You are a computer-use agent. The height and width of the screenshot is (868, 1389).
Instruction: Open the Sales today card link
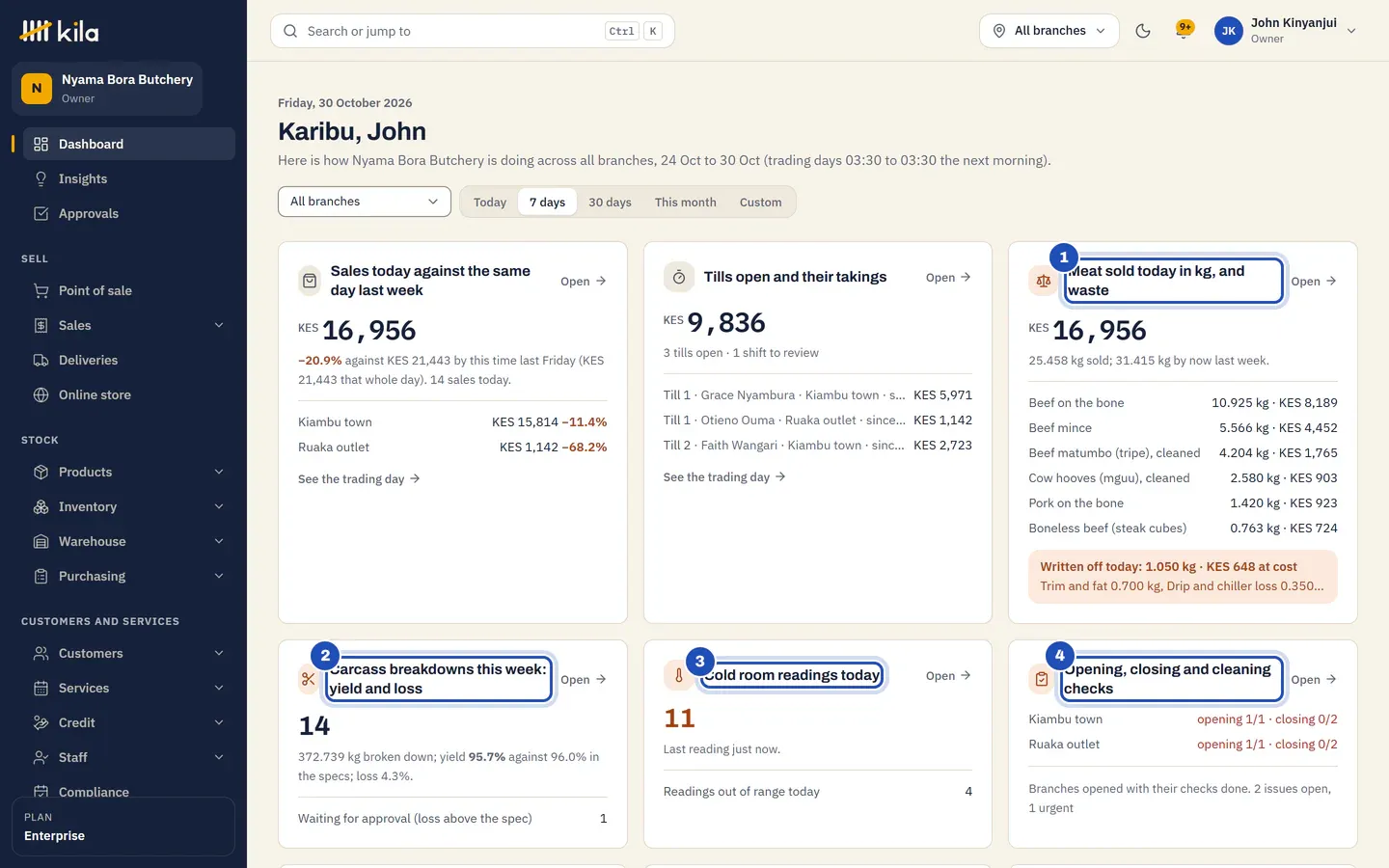[584, 281]
